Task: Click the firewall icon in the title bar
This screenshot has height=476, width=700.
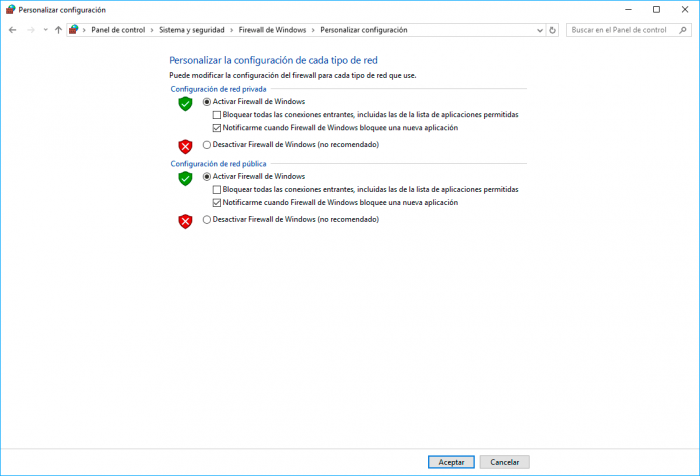Action: [10, 9]
